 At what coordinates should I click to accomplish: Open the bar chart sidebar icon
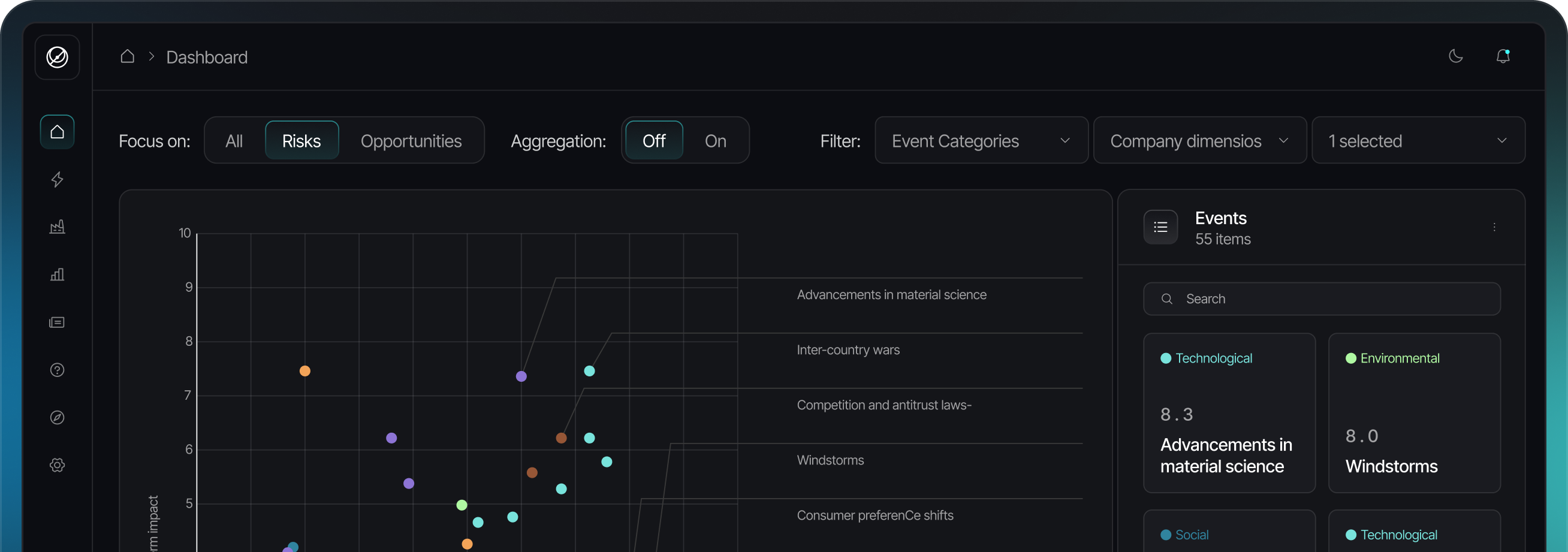pos(57,275)
